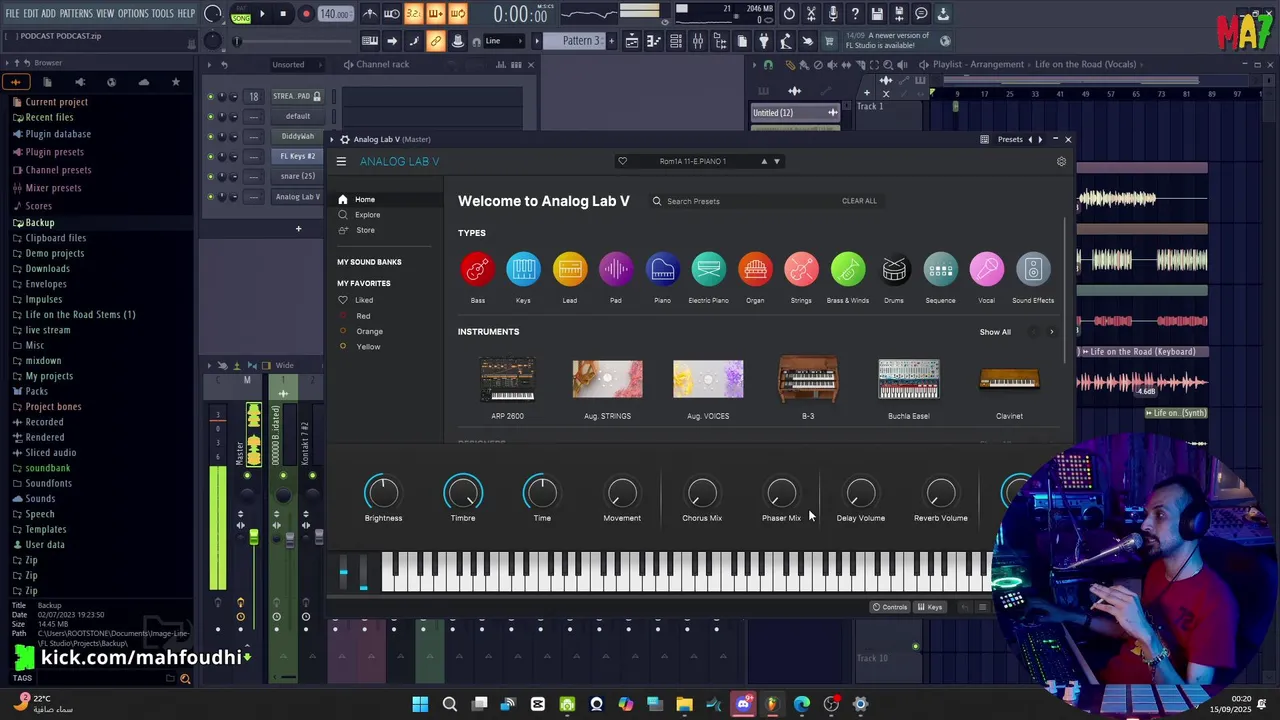Select the Strings type icon
The image size is (1280, 720).
click(801, 269)
